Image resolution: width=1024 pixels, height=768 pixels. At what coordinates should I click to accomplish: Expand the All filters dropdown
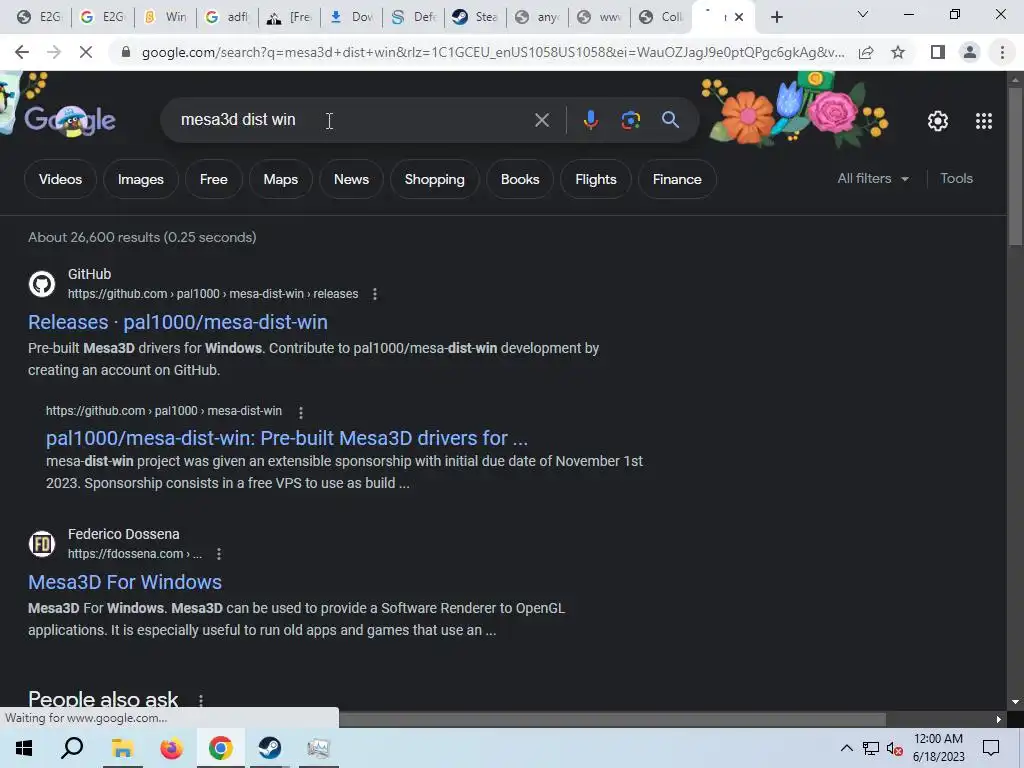(x=873, y=178)
